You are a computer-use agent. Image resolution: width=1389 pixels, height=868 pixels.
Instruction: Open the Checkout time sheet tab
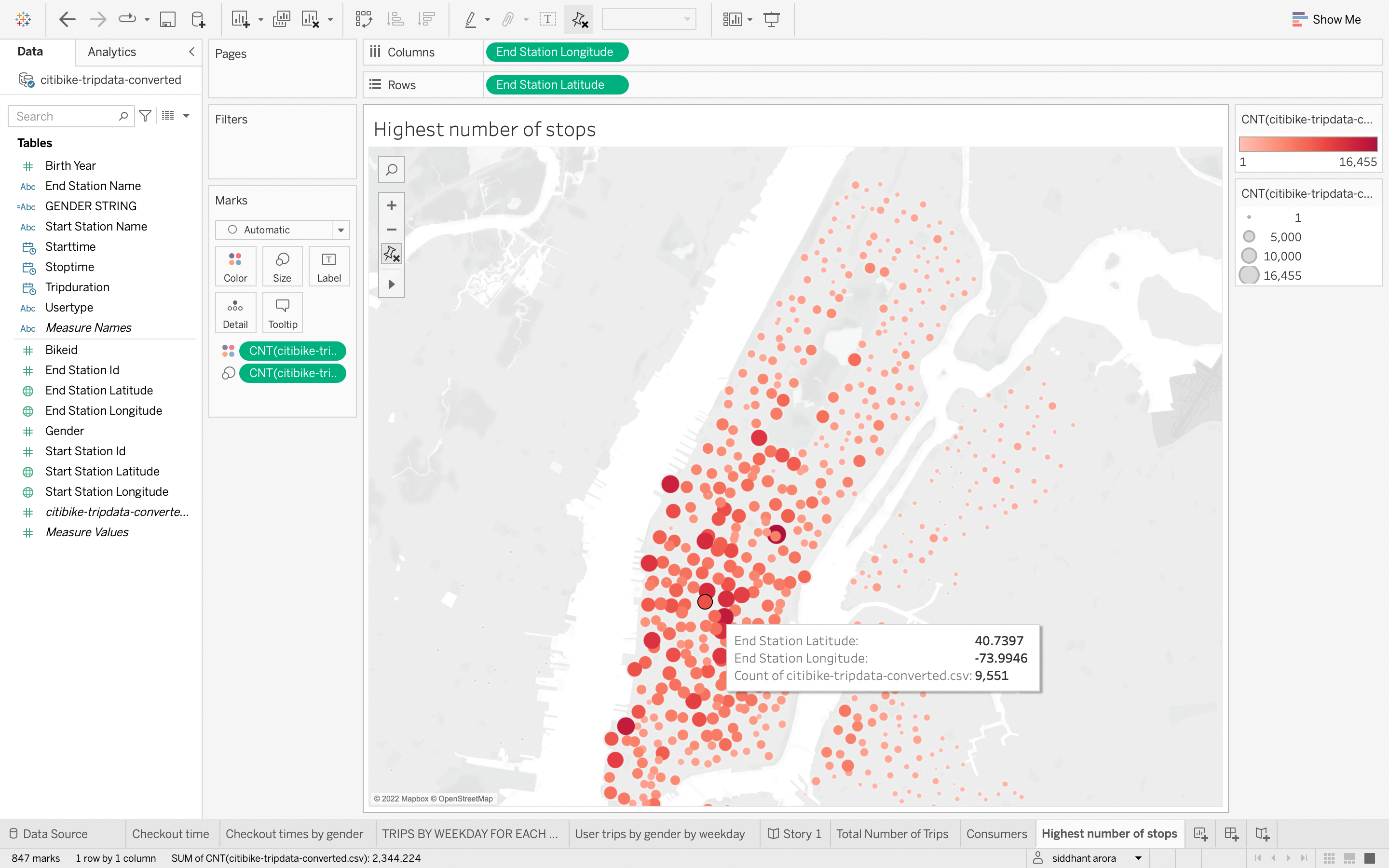170,834
